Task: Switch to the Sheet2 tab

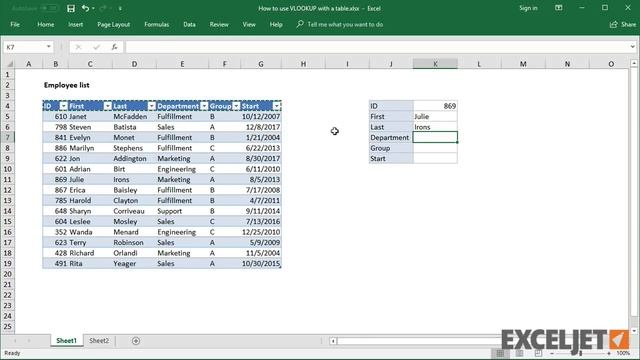Action: tap(99, 340)
